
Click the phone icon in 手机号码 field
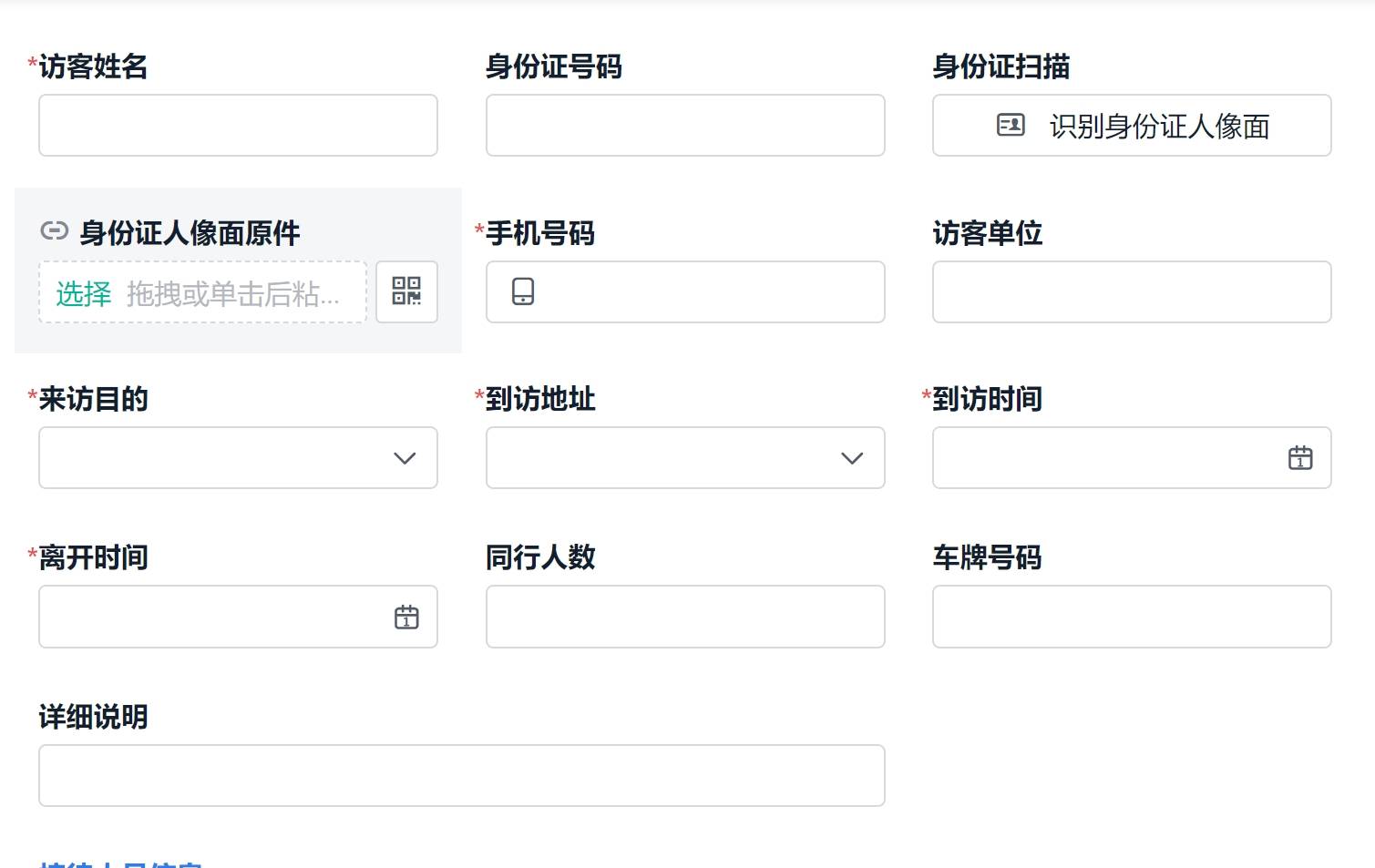523,291
